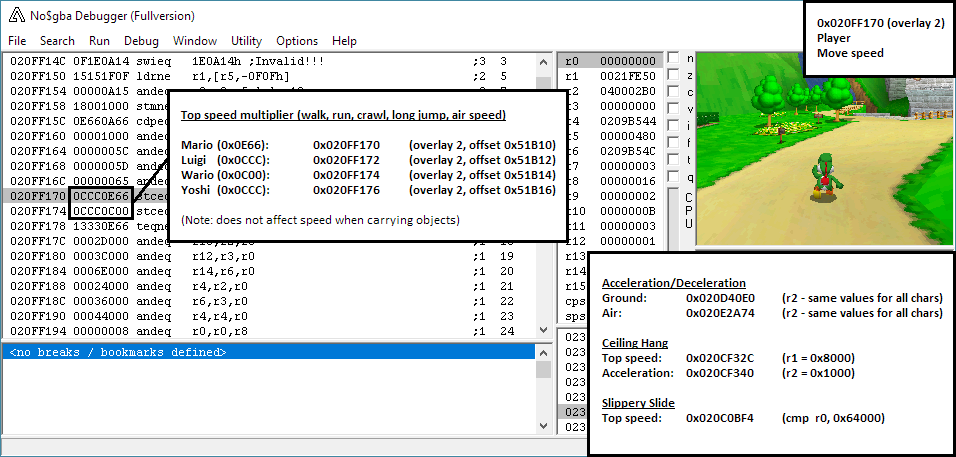Open the File menu
956x457 pixels.
[17, 41]
